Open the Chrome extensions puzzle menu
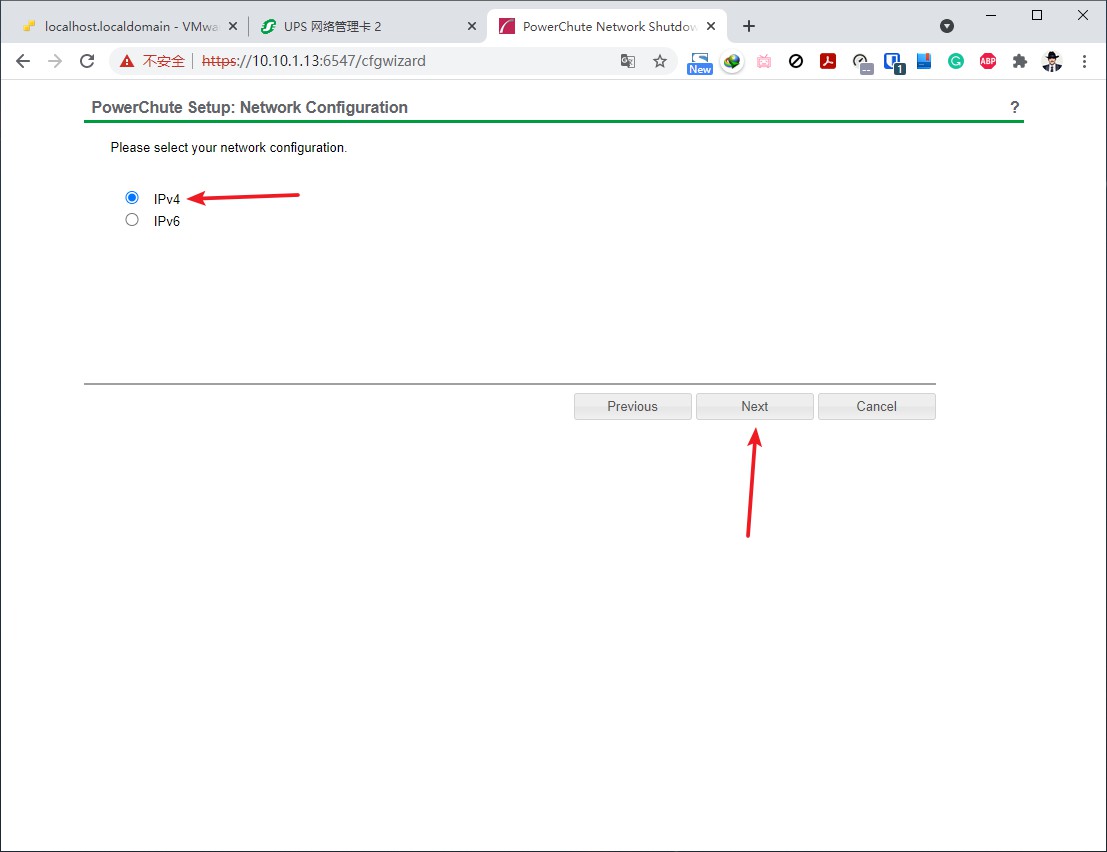Image resolution: width=1107 pixels, height=852 pixels. 1020,62
